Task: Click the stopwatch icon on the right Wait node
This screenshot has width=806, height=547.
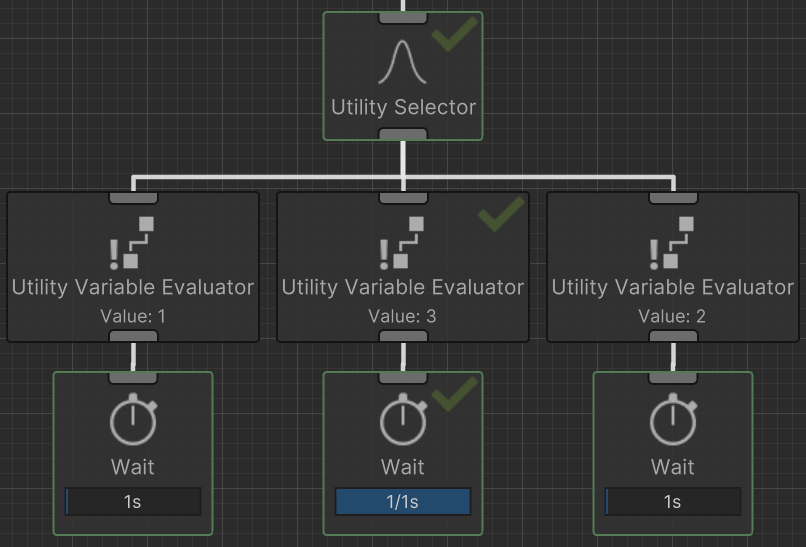Action: pos(673,420)
